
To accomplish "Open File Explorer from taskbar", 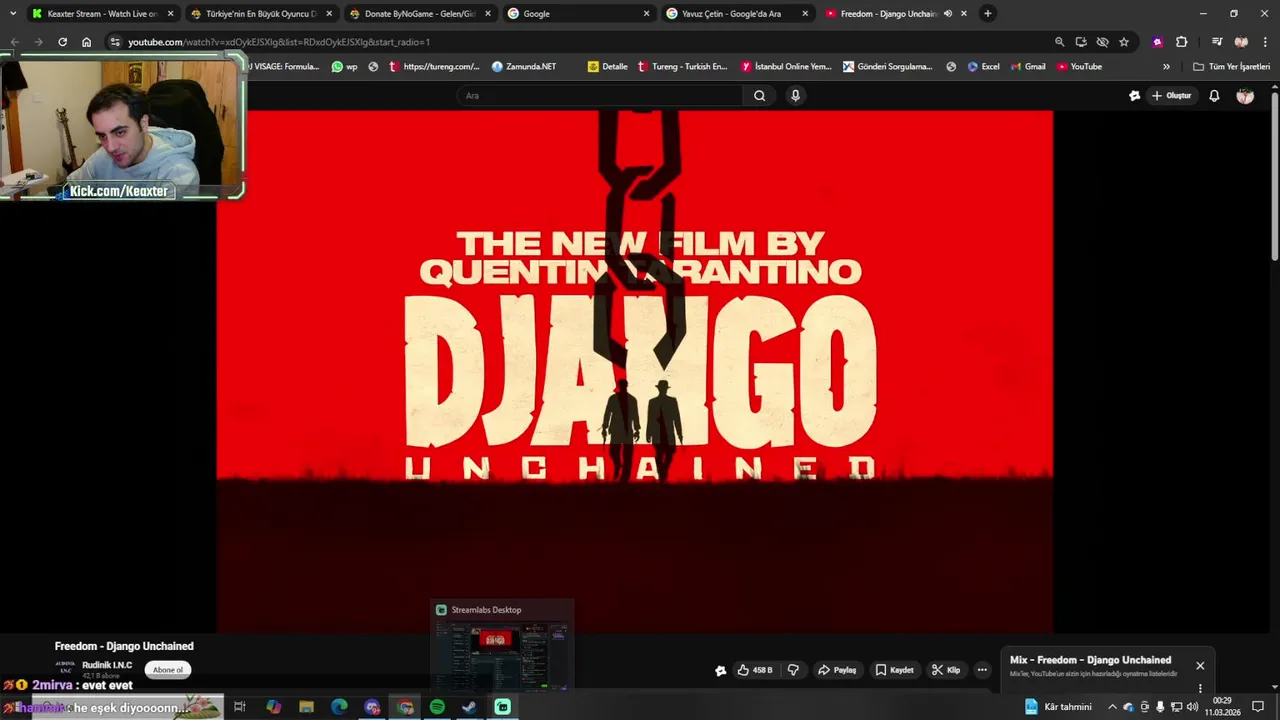I will coord(306,707).
